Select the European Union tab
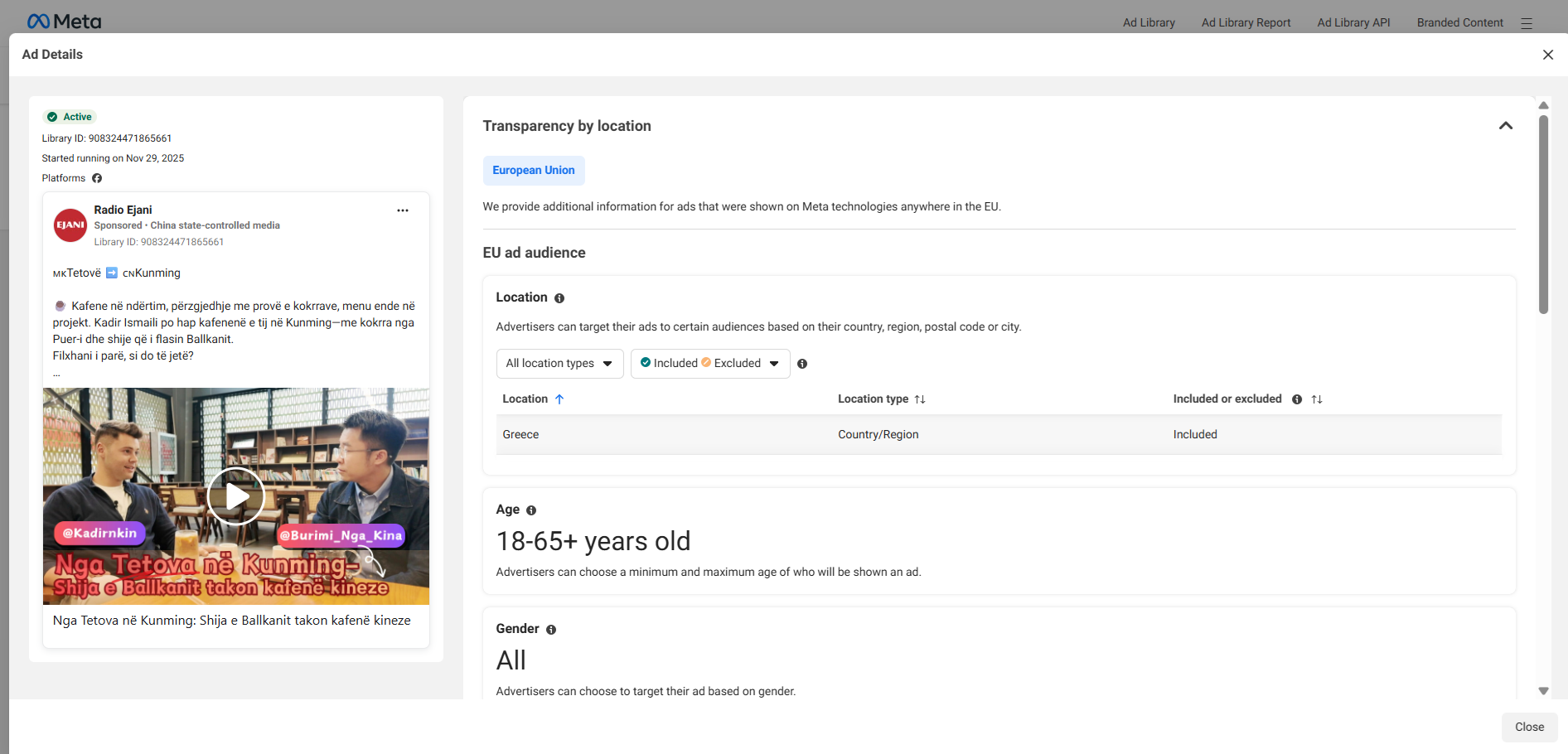This screenshot has width=1568, height=754. 534,171
